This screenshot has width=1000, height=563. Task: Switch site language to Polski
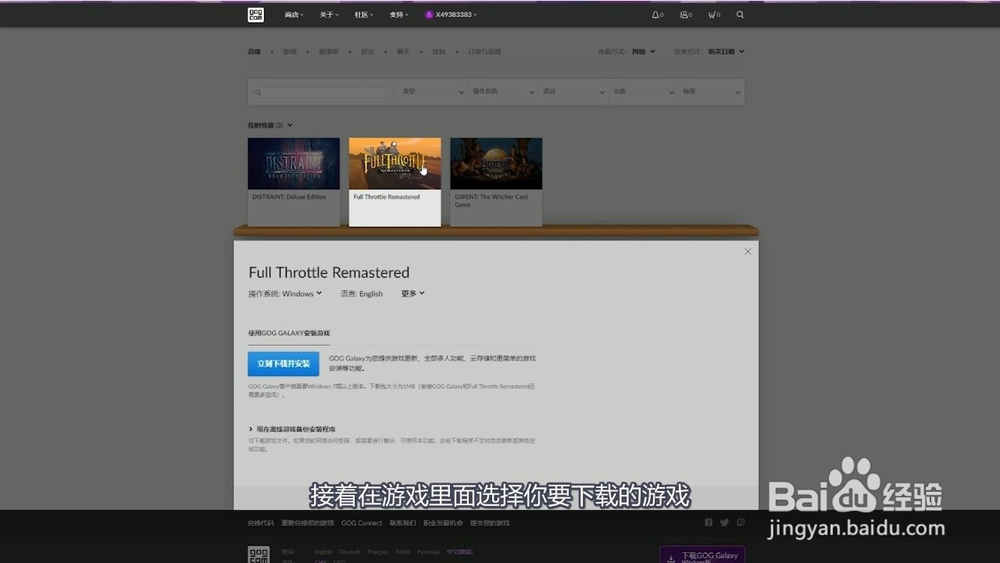tap(402, 552)
